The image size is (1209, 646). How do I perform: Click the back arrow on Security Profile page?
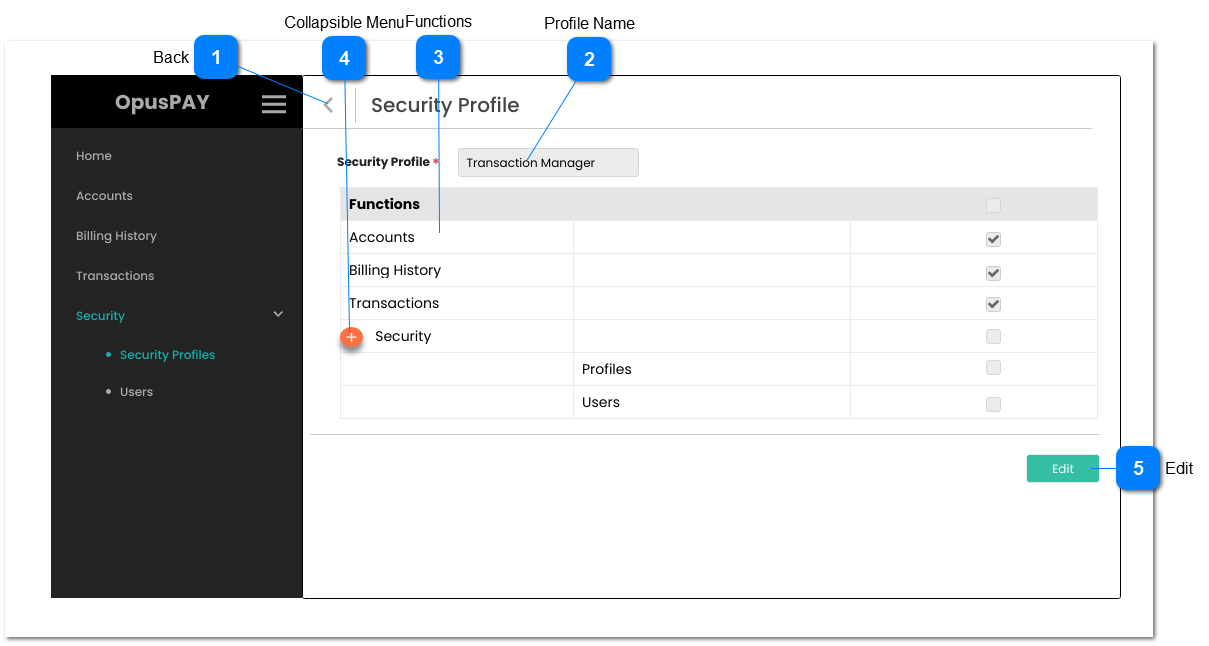[326, 103]
